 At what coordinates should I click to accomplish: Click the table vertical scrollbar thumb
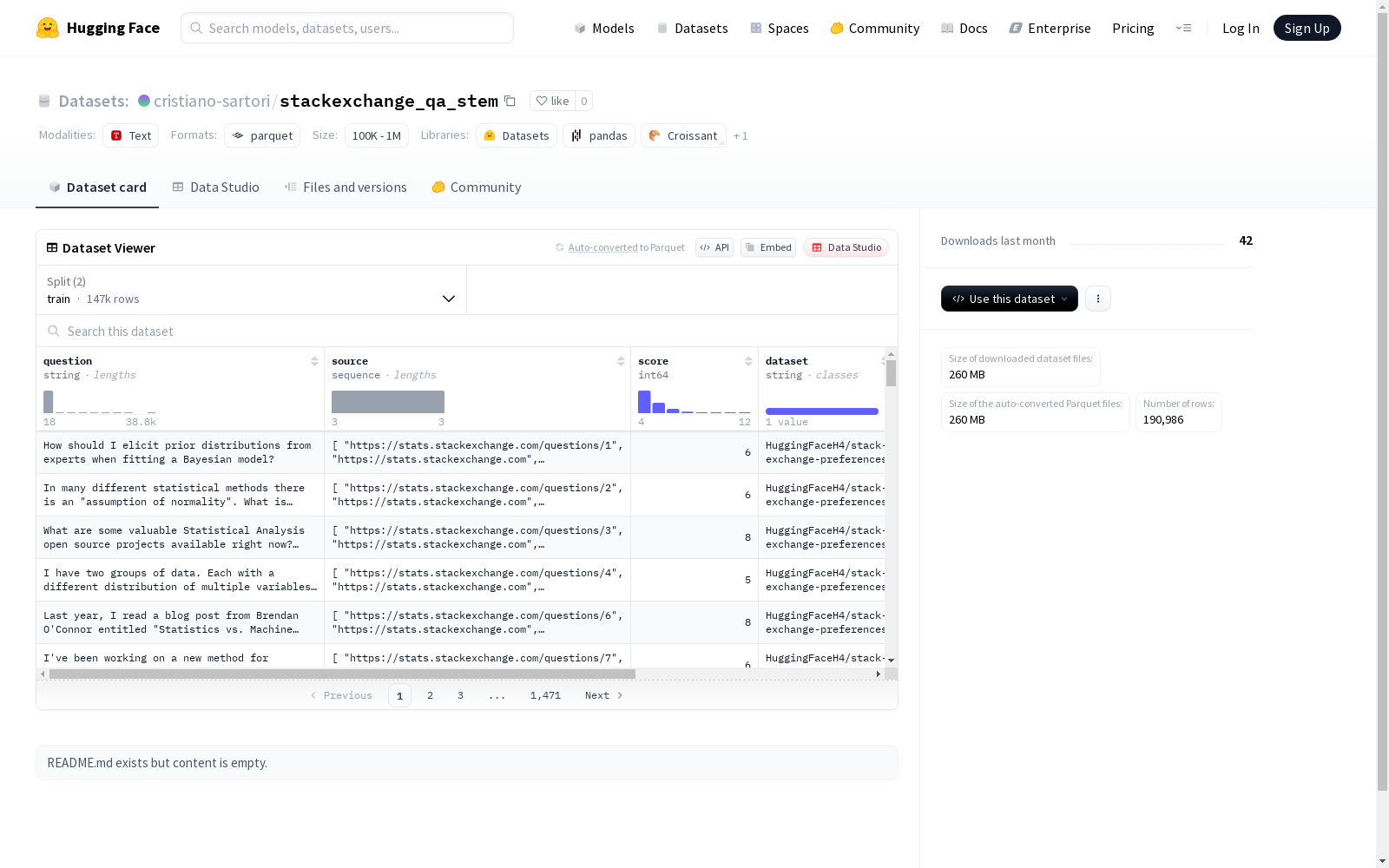coord(891,373)
